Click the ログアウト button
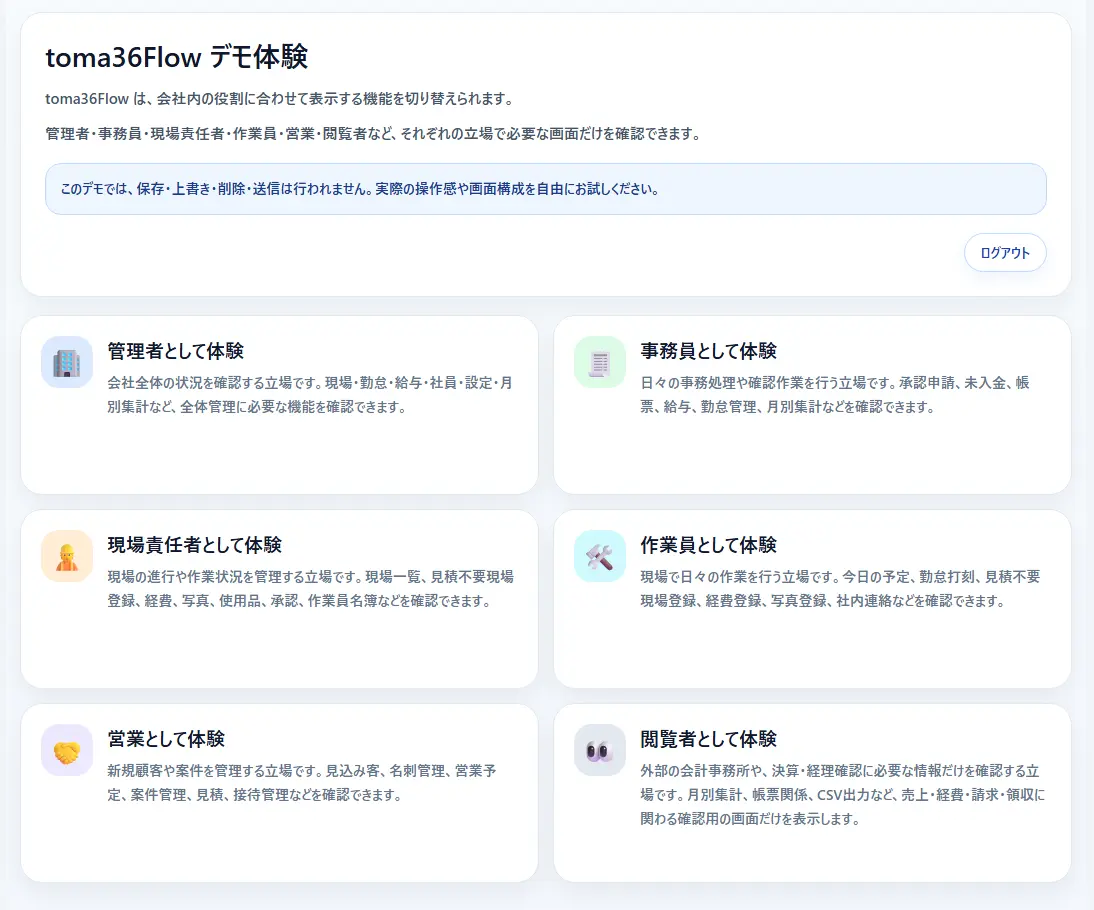This screenshot has width=1094, height=910. pos(1005,253)
